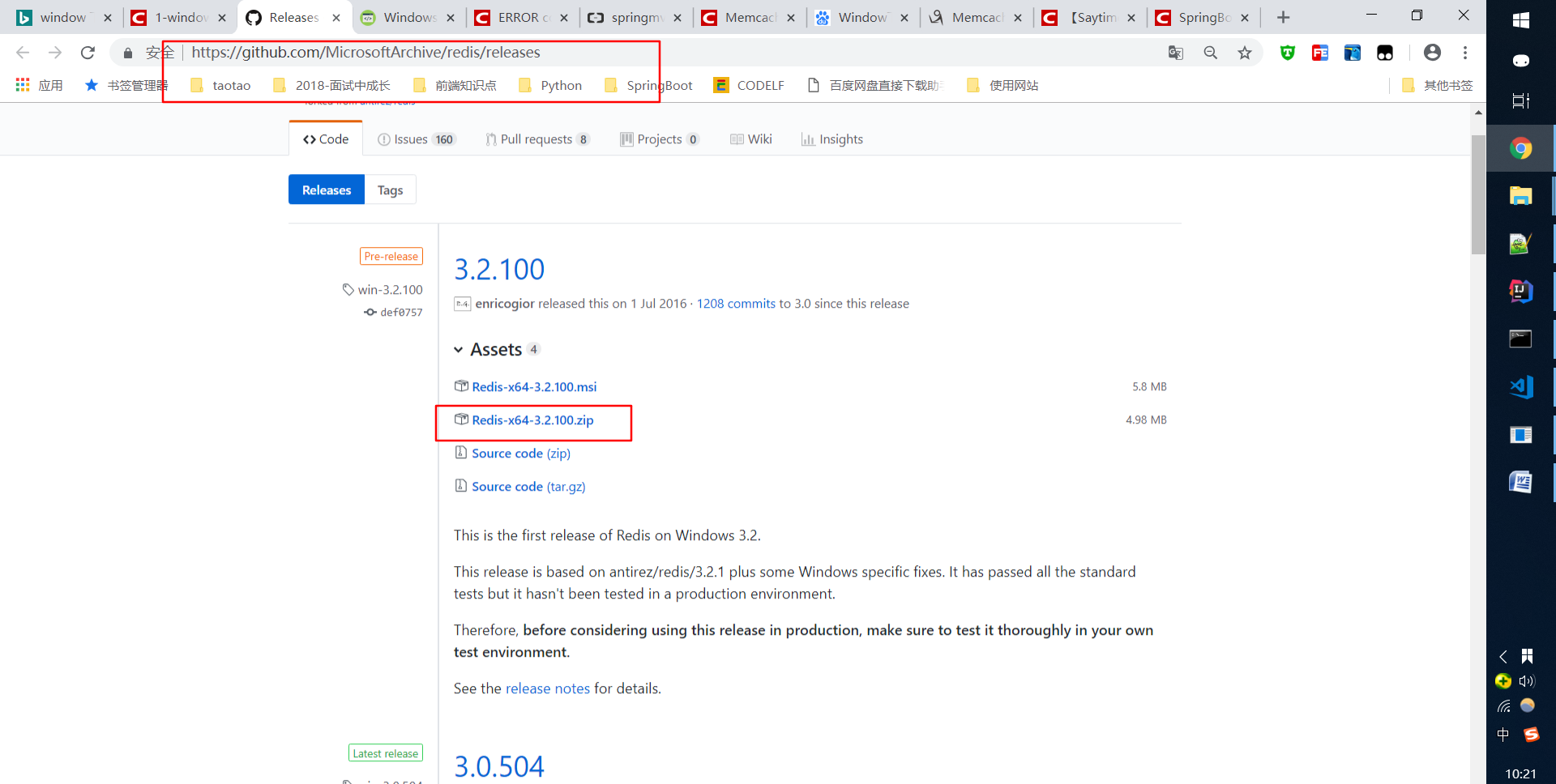Open the 使用网站 bookmark folder

point(1002,85)
